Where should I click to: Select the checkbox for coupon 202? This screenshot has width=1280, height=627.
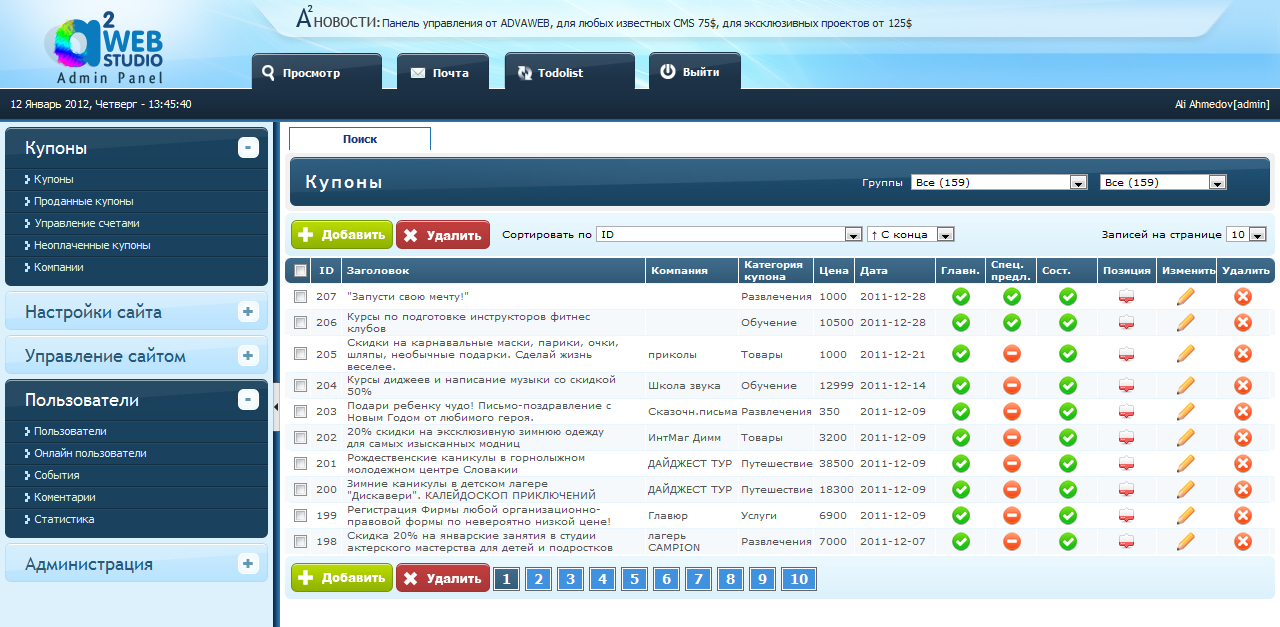[300, 437]
